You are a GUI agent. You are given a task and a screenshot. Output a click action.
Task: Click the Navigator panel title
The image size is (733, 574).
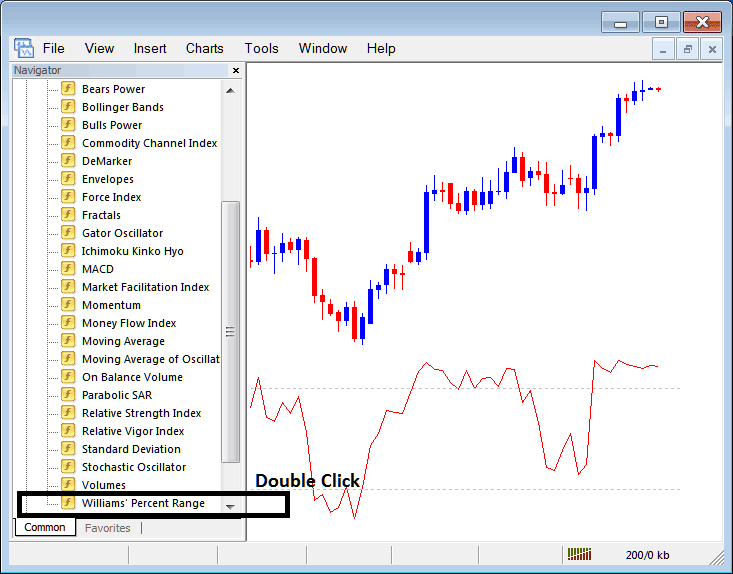pyautogui.click(x=37, y=70)
